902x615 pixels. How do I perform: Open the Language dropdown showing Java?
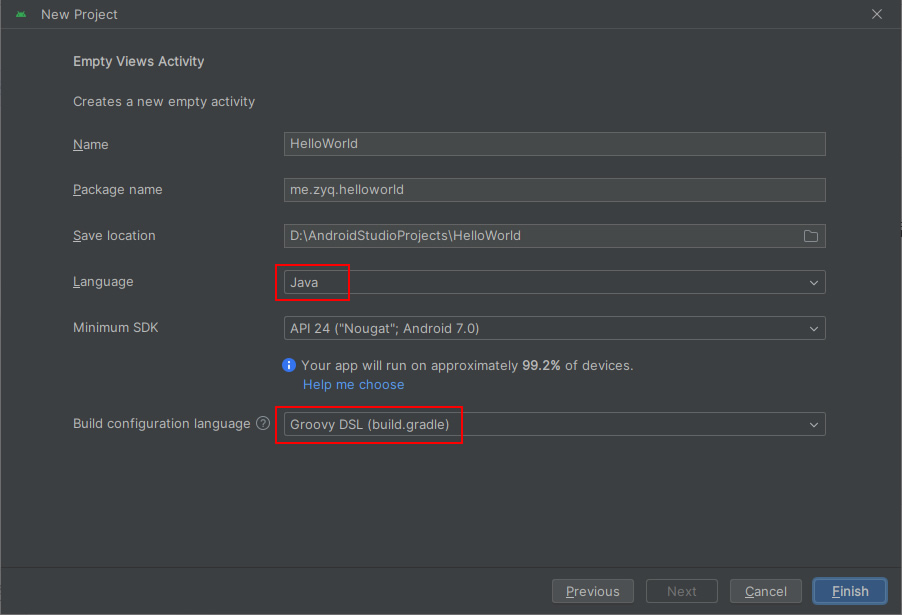click(x=554, y=282)
